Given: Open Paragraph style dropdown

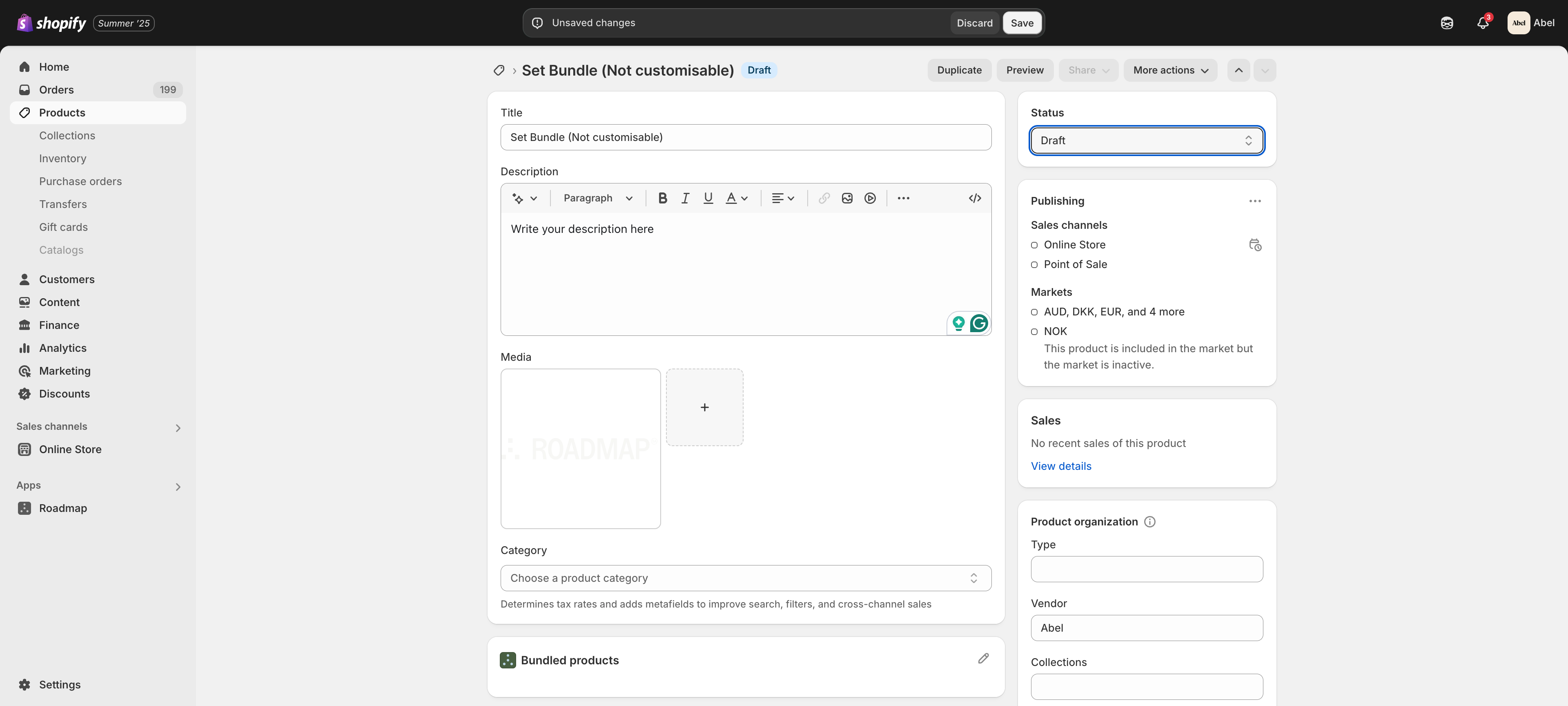Looking at the screenshot, I should pos(598,198).
